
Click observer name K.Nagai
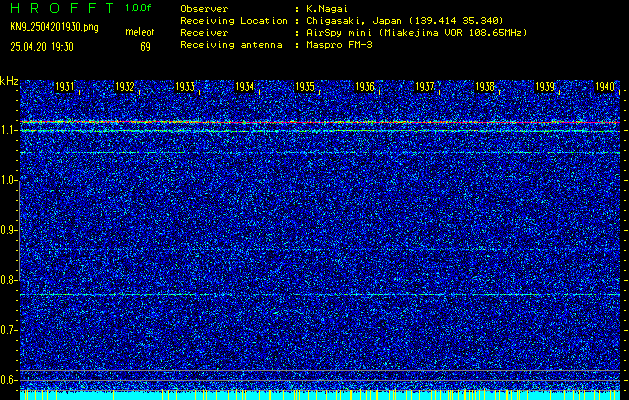pyautogui.click(x=327, y=9)
